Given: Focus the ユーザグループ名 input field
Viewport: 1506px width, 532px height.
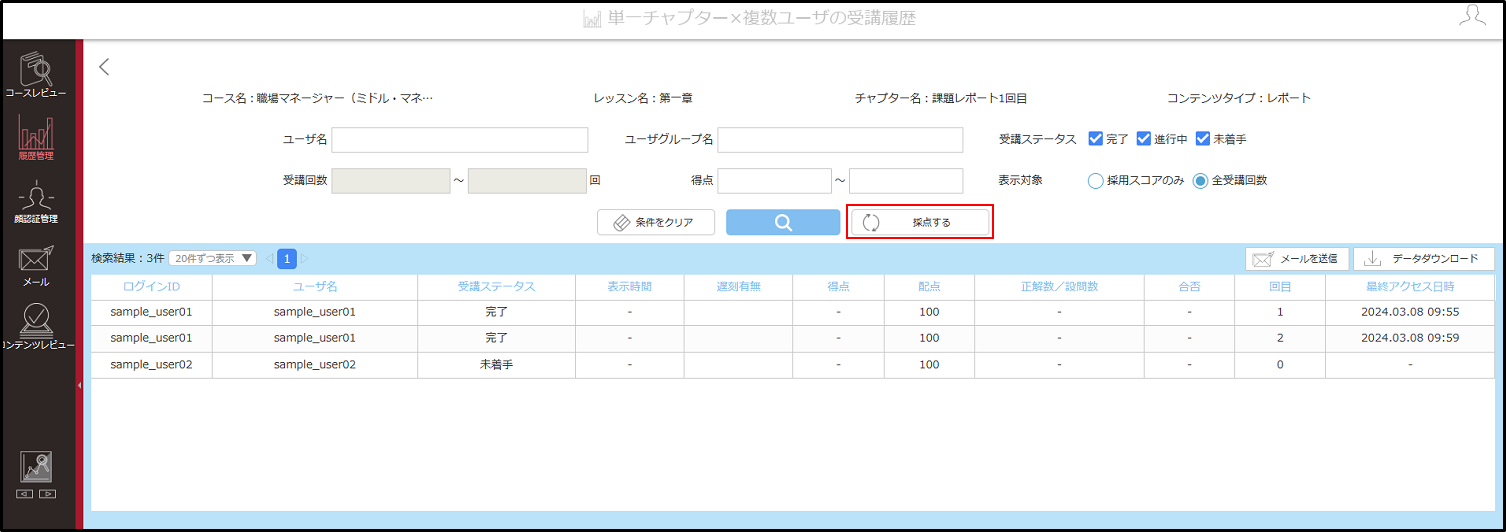Looking at the screenshot, I should click(840, 139).
